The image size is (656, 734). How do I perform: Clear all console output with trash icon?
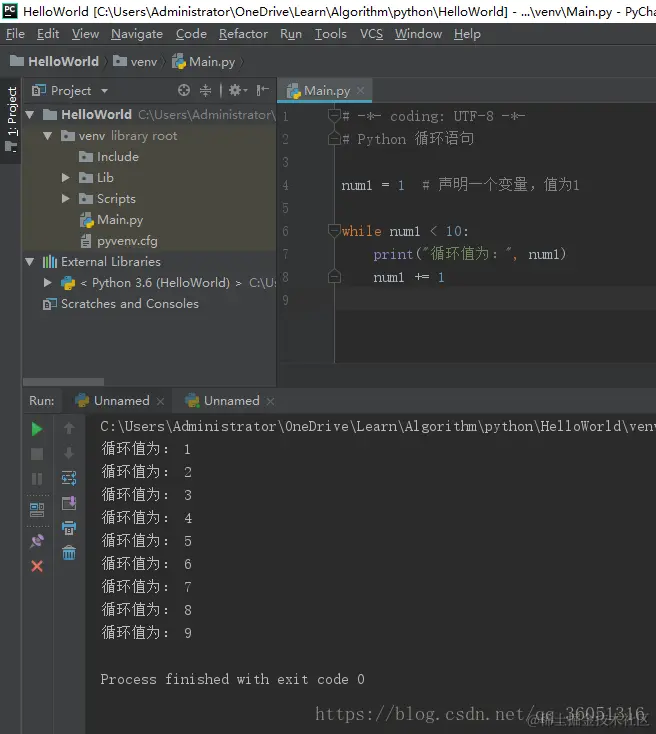coord(69,553)
